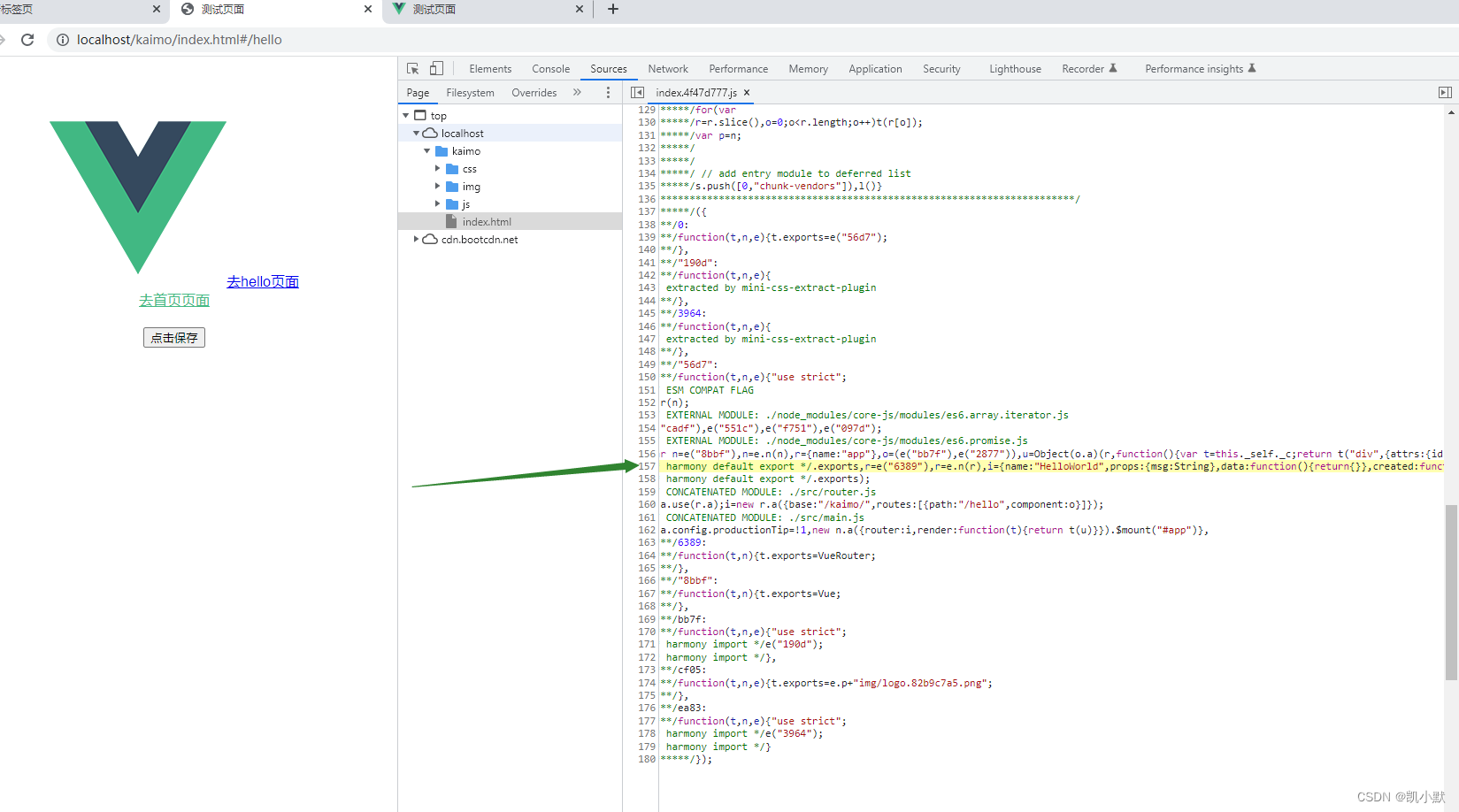Reload the page with the refresh icon

pos(27,40)
